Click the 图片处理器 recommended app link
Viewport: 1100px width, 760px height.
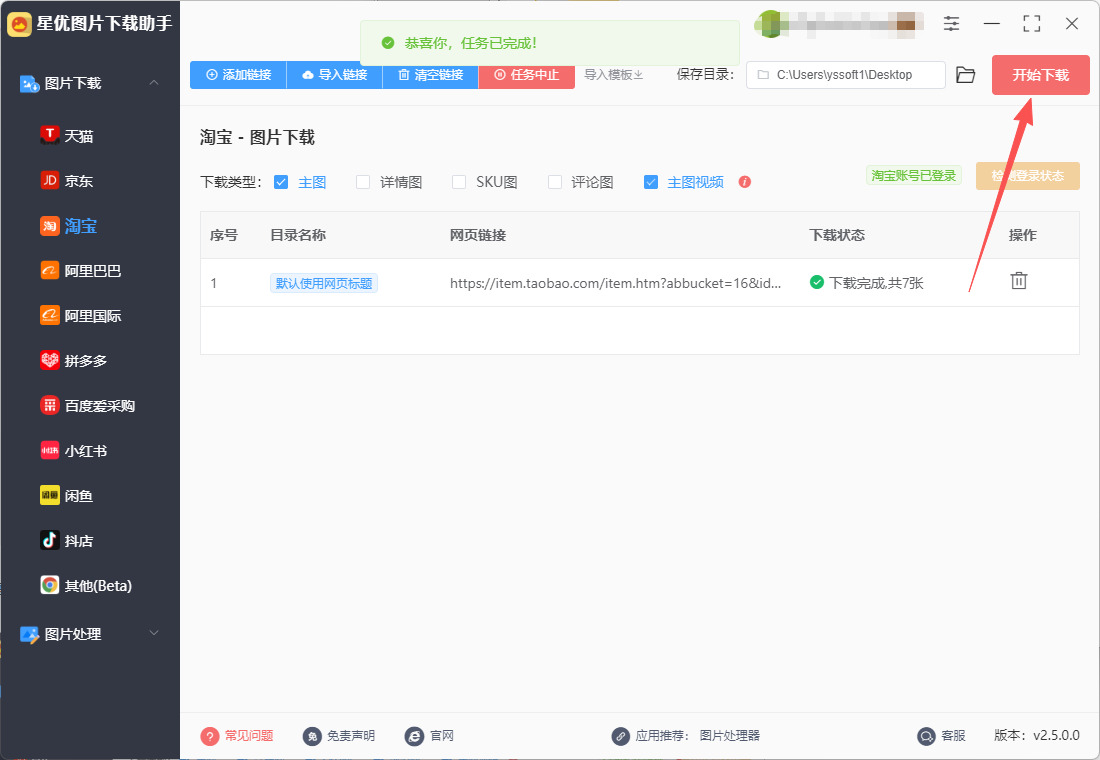tap(730, 735)
